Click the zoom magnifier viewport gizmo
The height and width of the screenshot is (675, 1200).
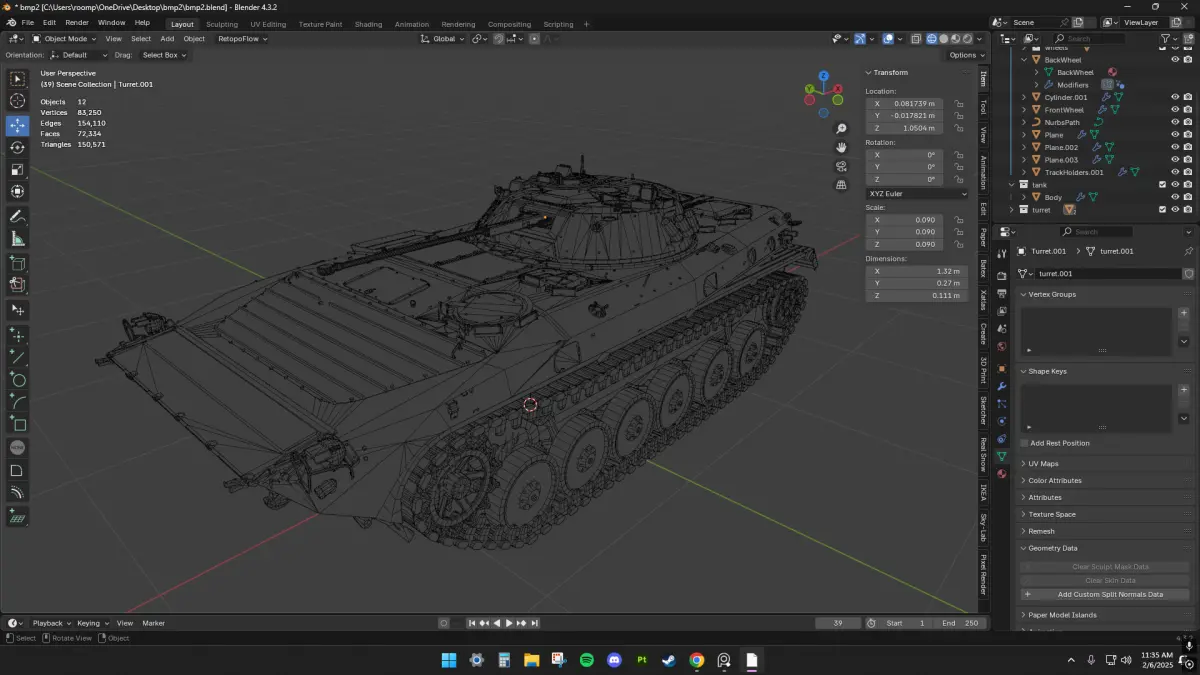coord(842,129)
